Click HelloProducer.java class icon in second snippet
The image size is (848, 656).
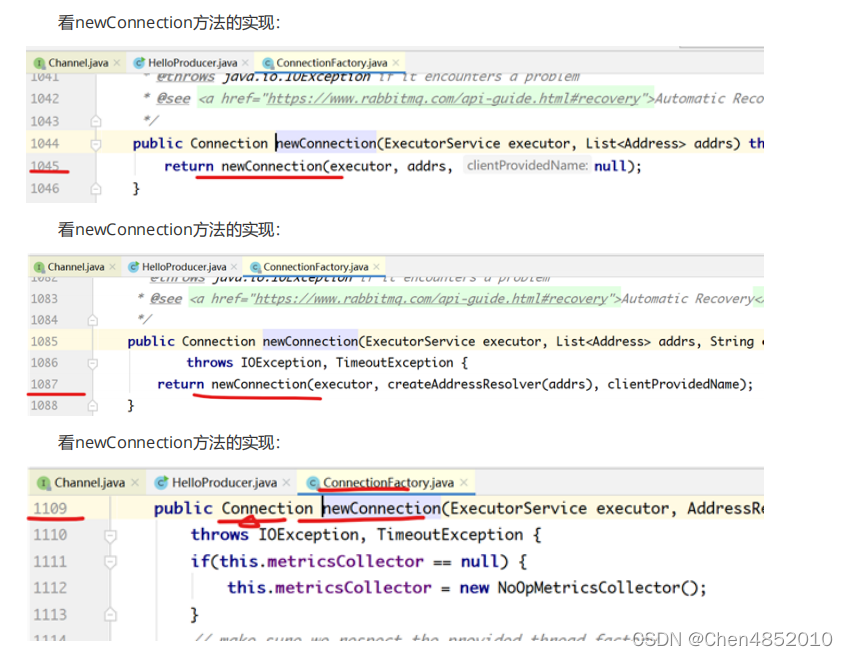133,267
